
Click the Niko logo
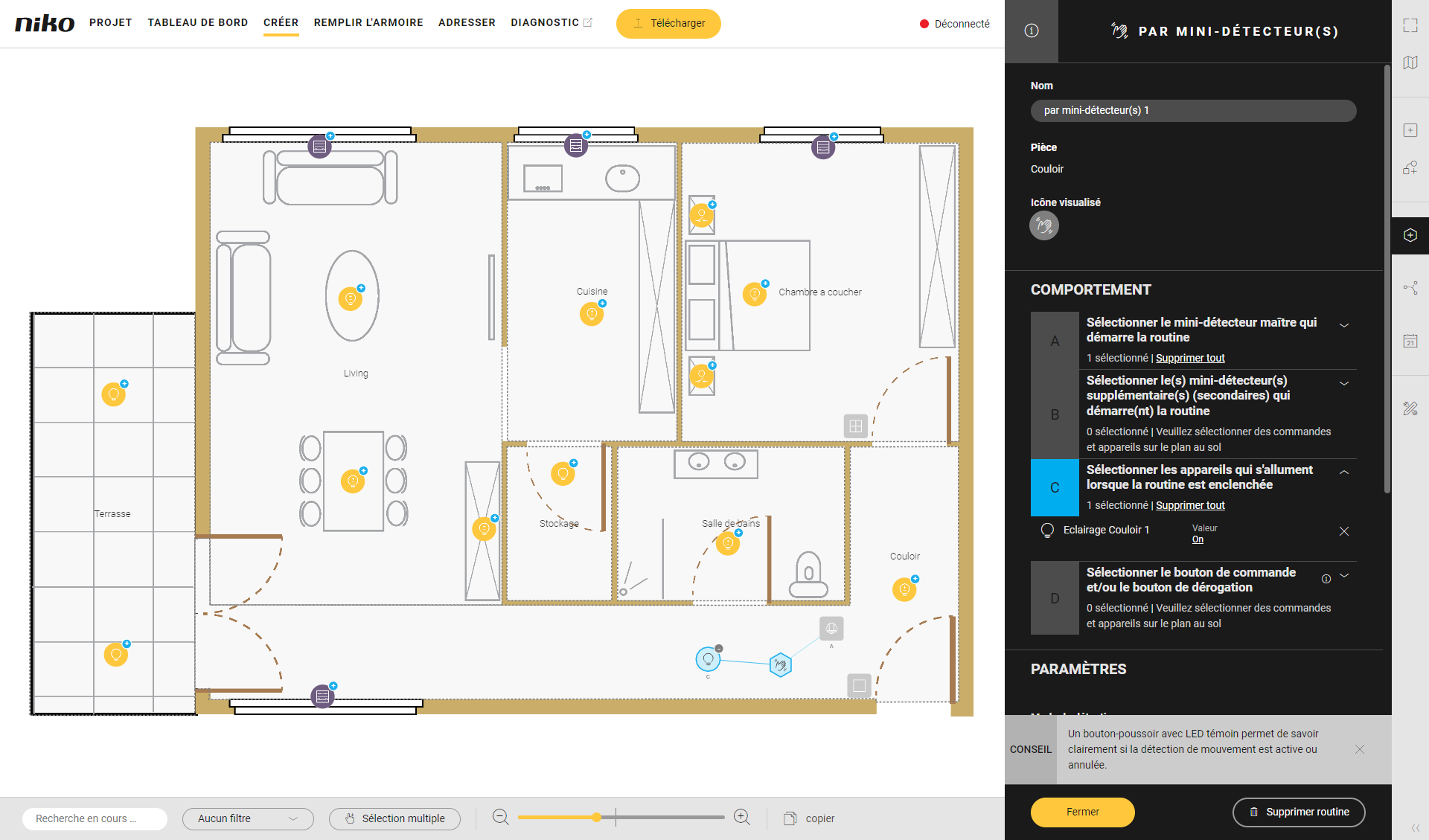[45, 24]
